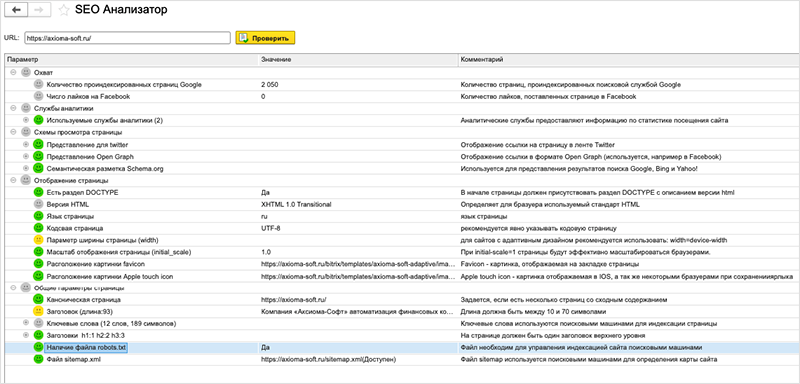Click green smiley of Apple touch icon row

click(x=38, y=276)
